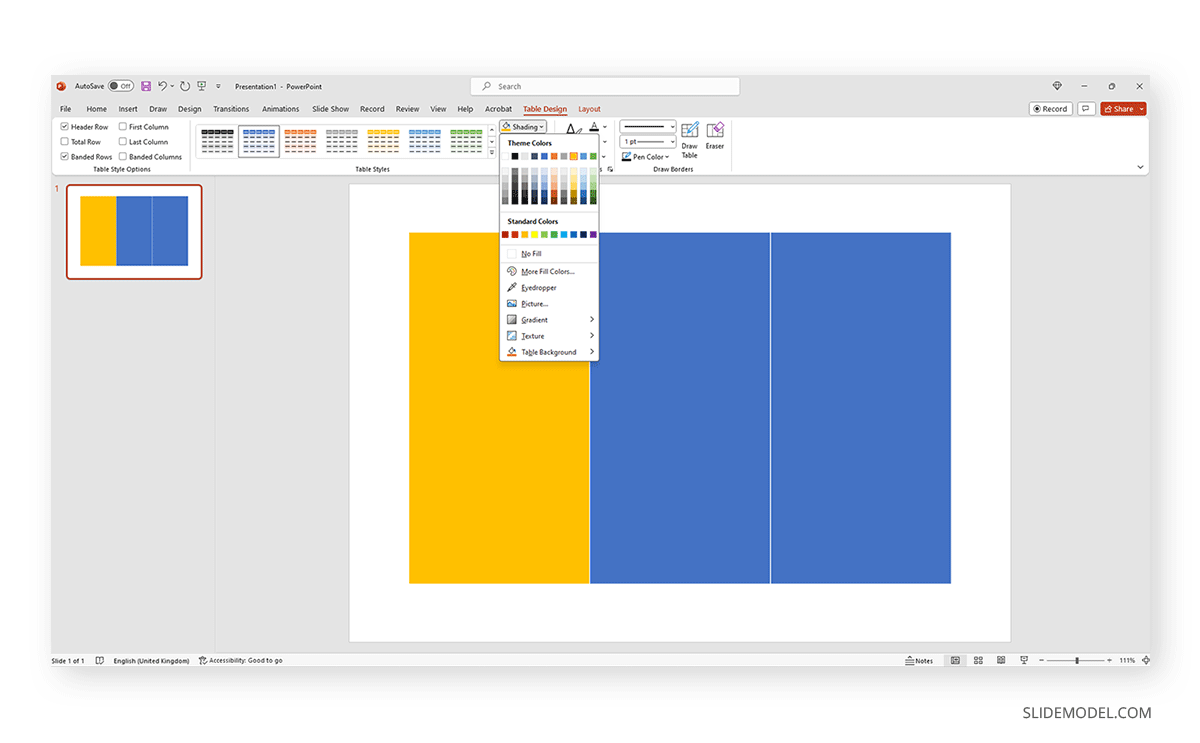Expand the Gradient submenu

[x=550, y=320]
